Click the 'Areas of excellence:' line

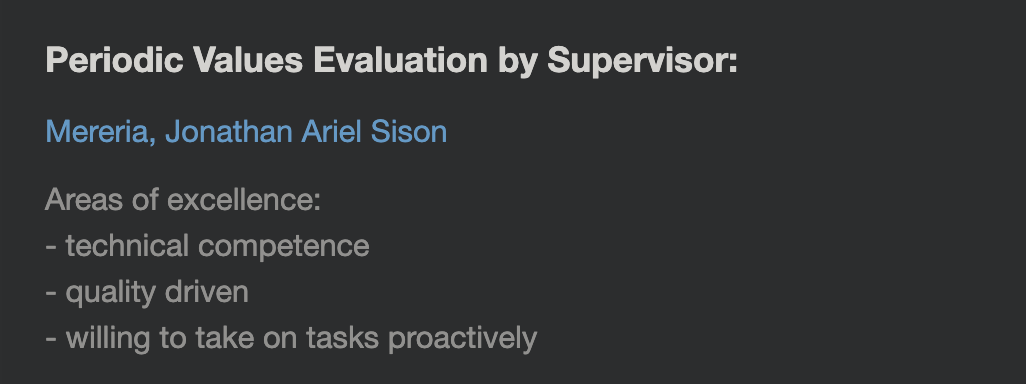point(183,200)
